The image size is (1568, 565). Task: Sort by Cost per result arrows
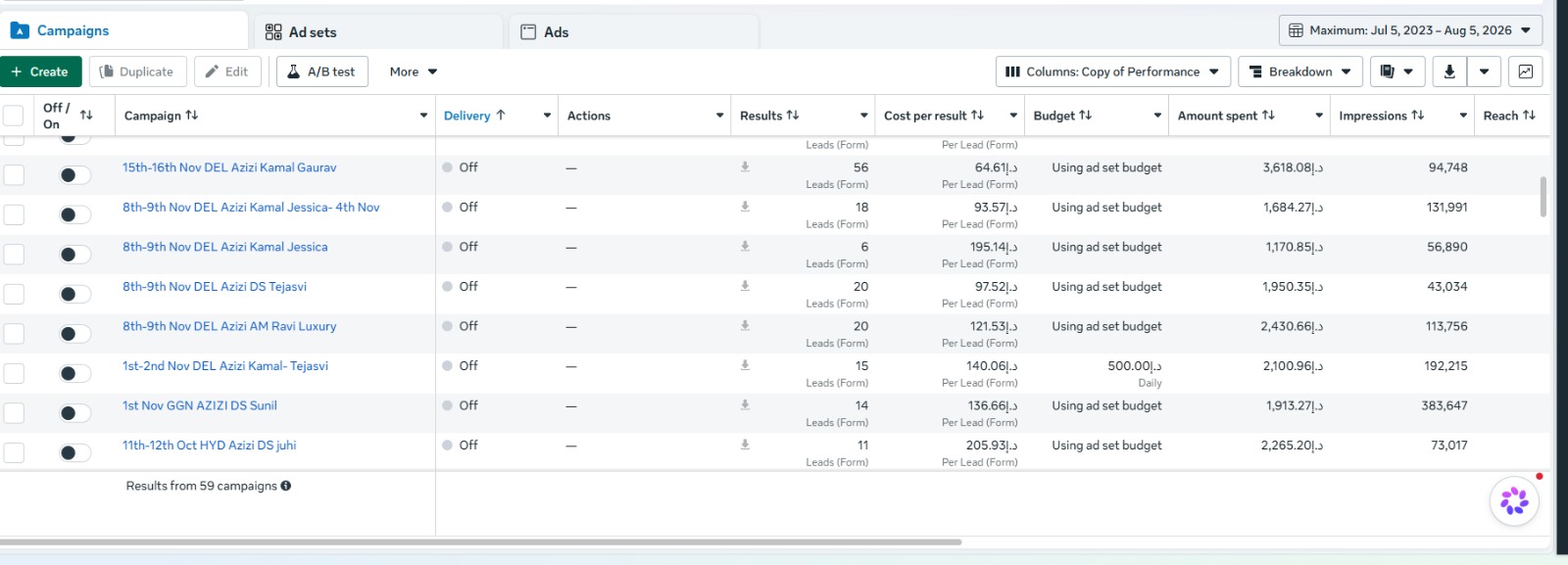[x=977, y=116]
